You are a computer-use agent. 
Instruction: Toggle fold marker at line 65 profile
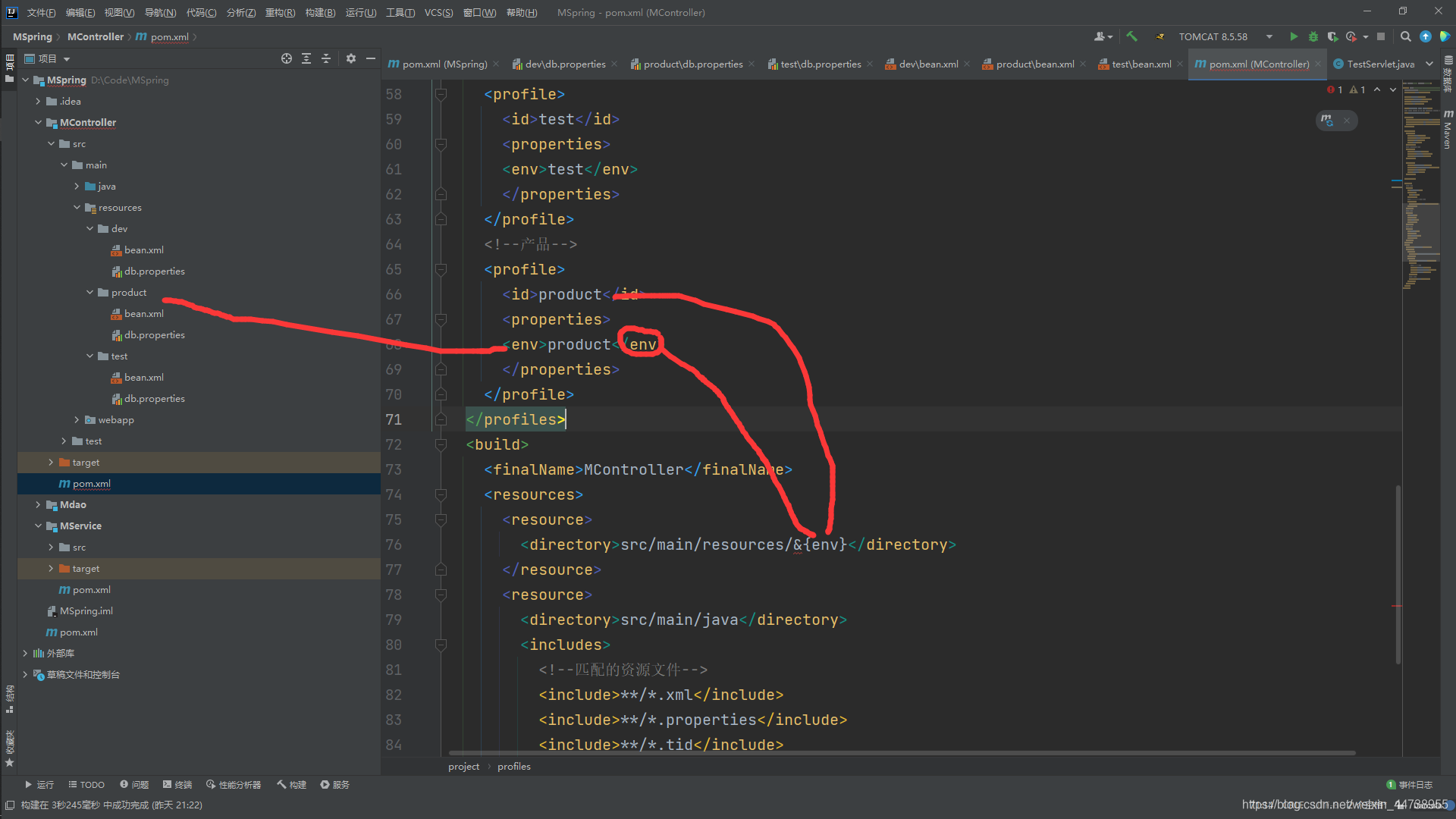point(441,269)
